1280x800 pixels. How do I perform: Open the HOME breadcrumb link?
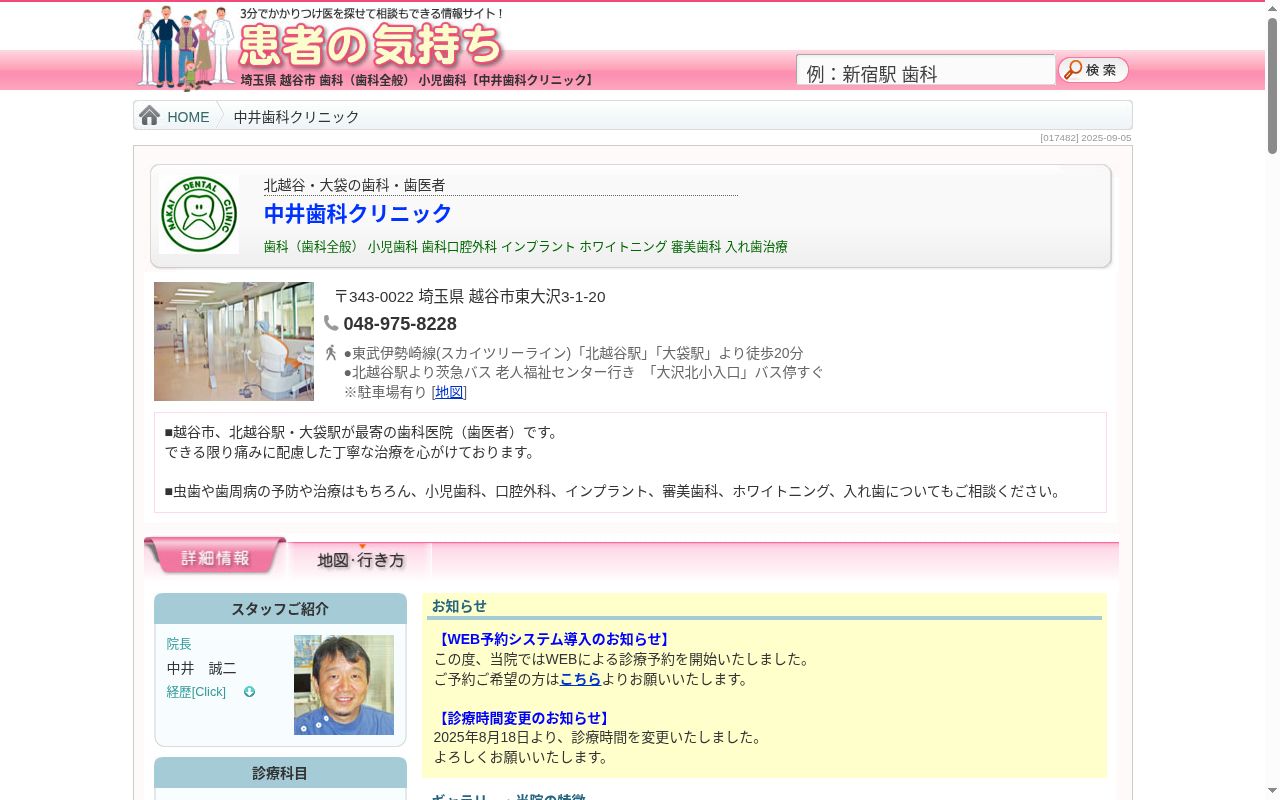pyautogui.click(x=188, y=117)
